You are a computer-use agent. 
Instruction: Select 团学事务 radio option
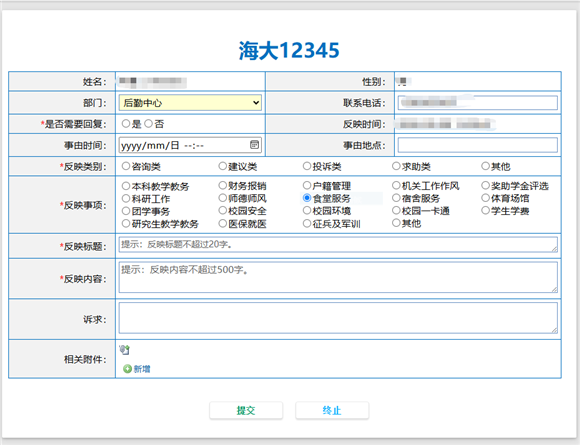[126, 211]
